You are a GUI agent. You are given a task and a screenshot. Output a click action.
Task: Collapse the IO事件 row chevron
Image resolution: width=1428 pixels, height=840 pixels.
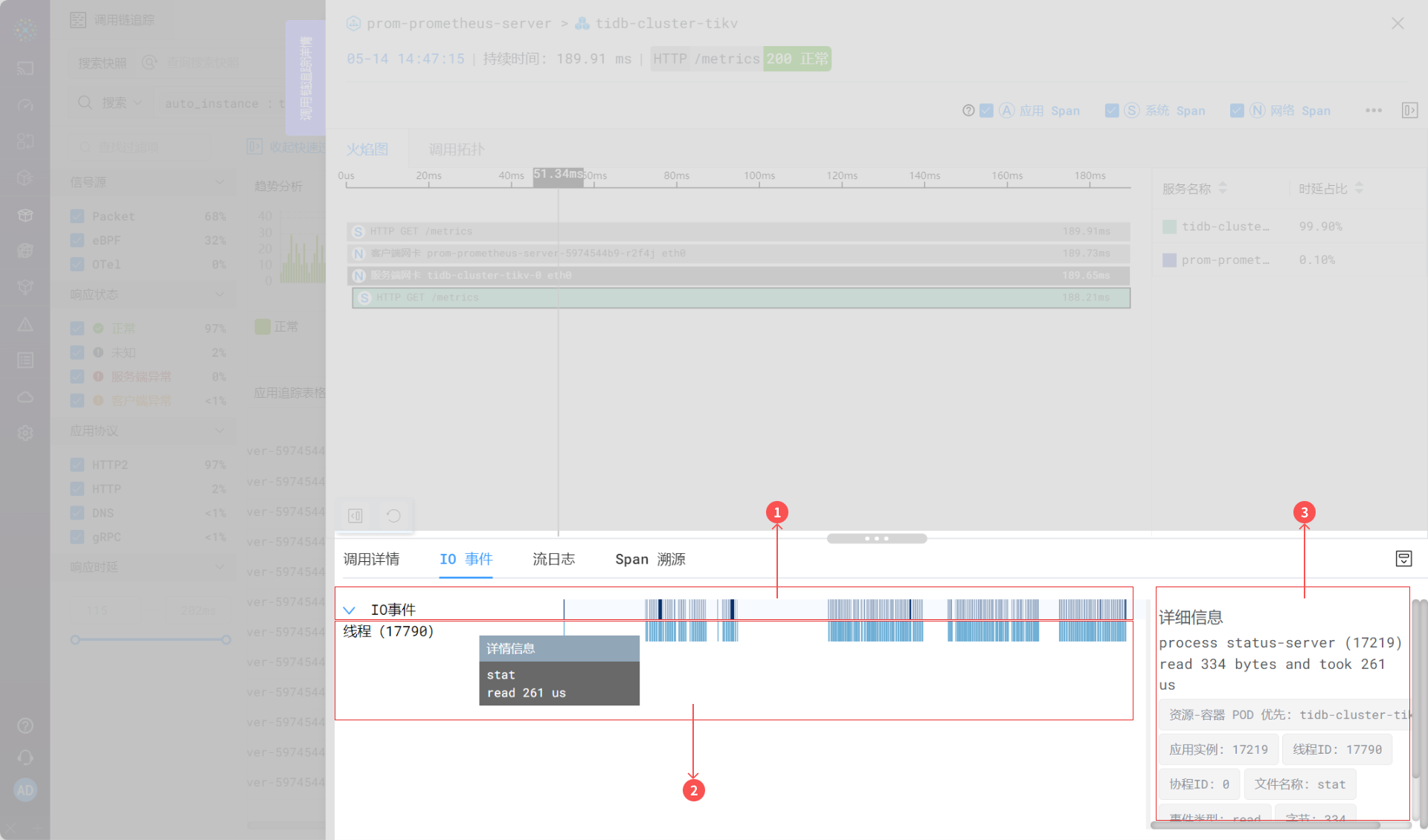pos(349,610)
